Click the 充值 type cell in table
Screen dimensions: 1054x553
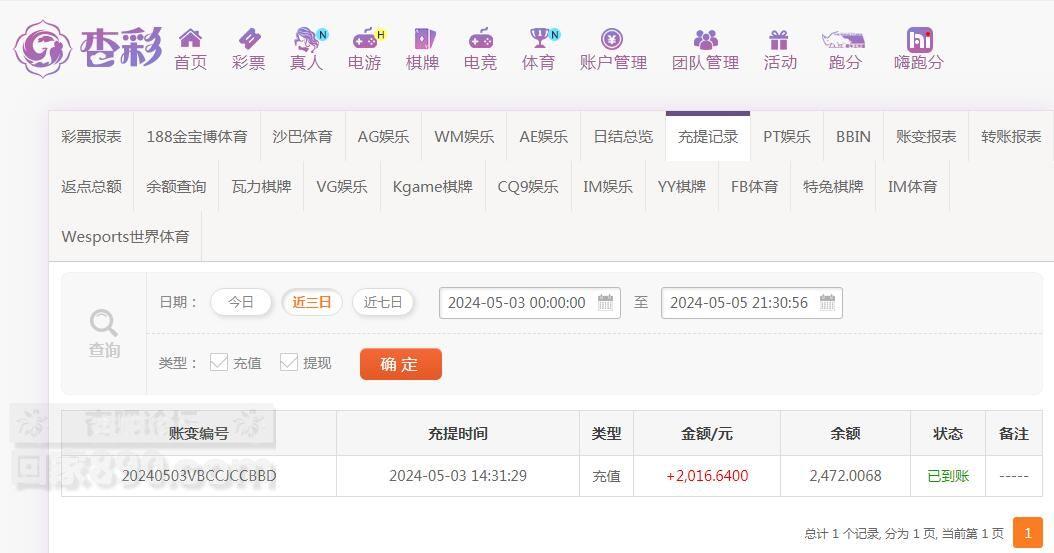pyautogui.click(x=606, y=476)
